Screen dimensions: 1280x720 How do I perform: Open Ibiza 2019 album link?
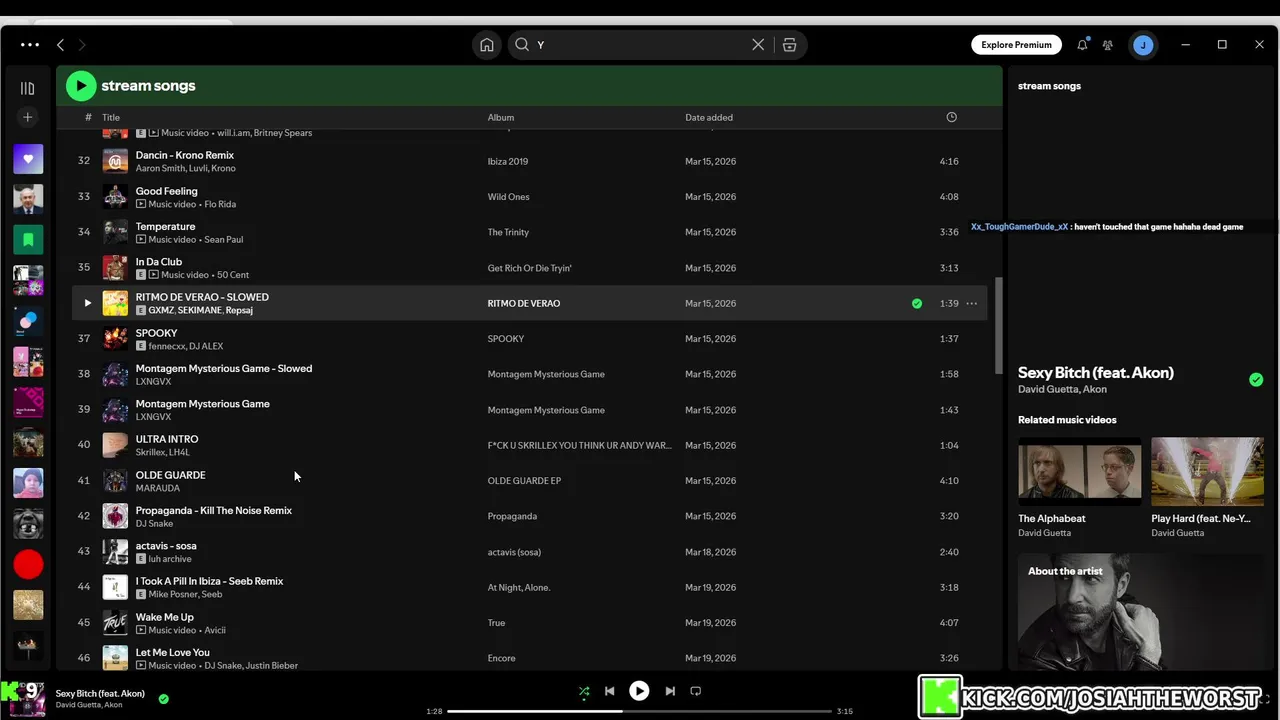click(508, 161)
